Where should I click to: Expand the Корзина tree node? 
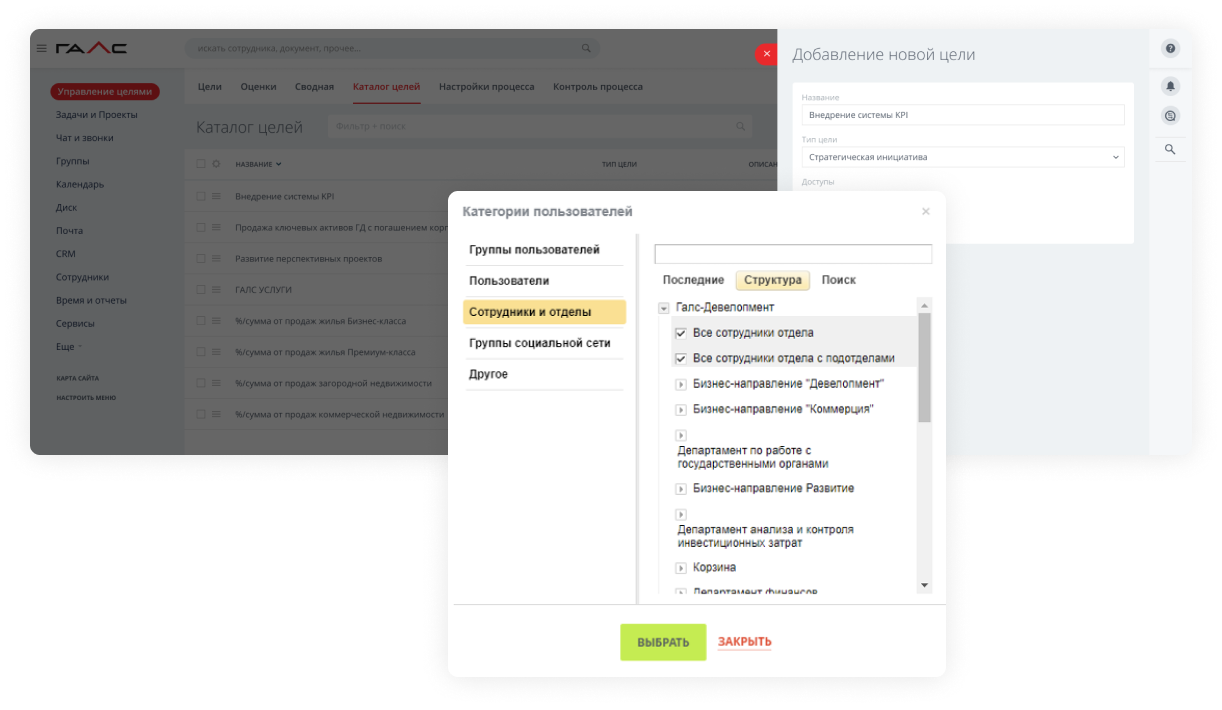[681, 568]
